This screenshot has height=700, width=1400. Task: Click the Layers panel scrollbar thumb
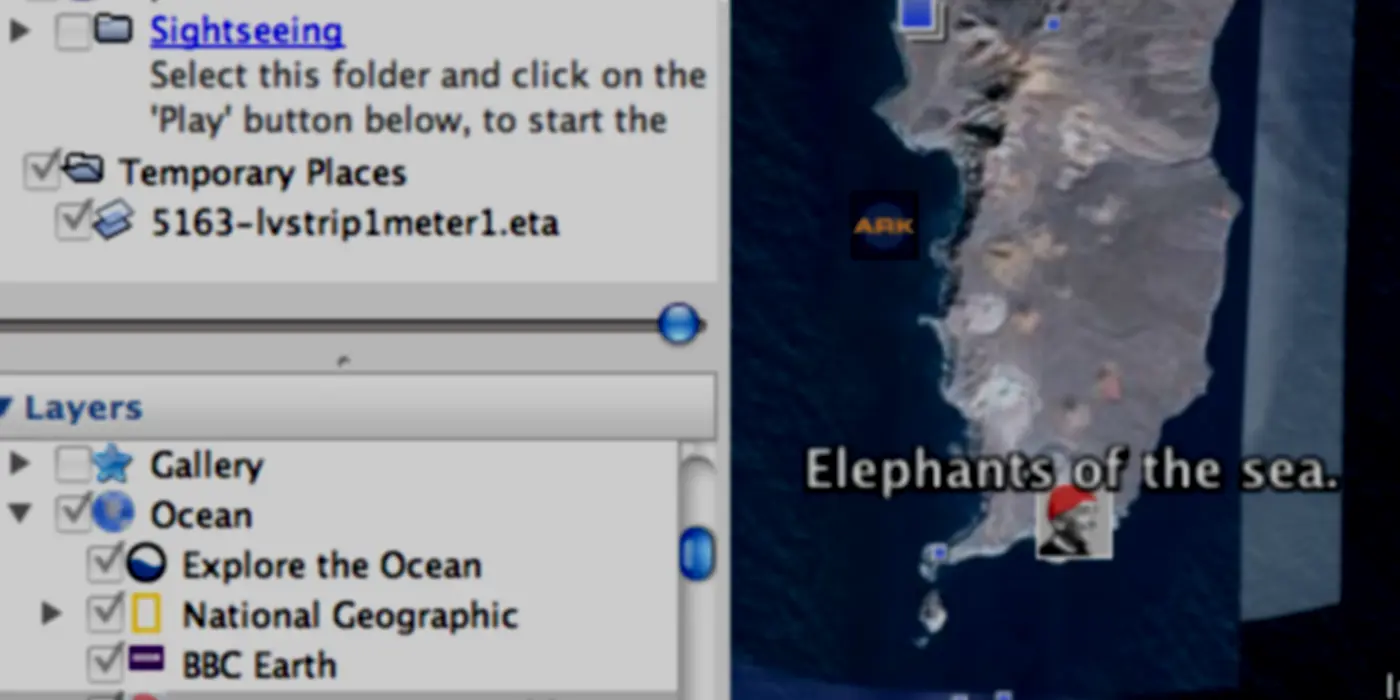(x=697, y=554)
